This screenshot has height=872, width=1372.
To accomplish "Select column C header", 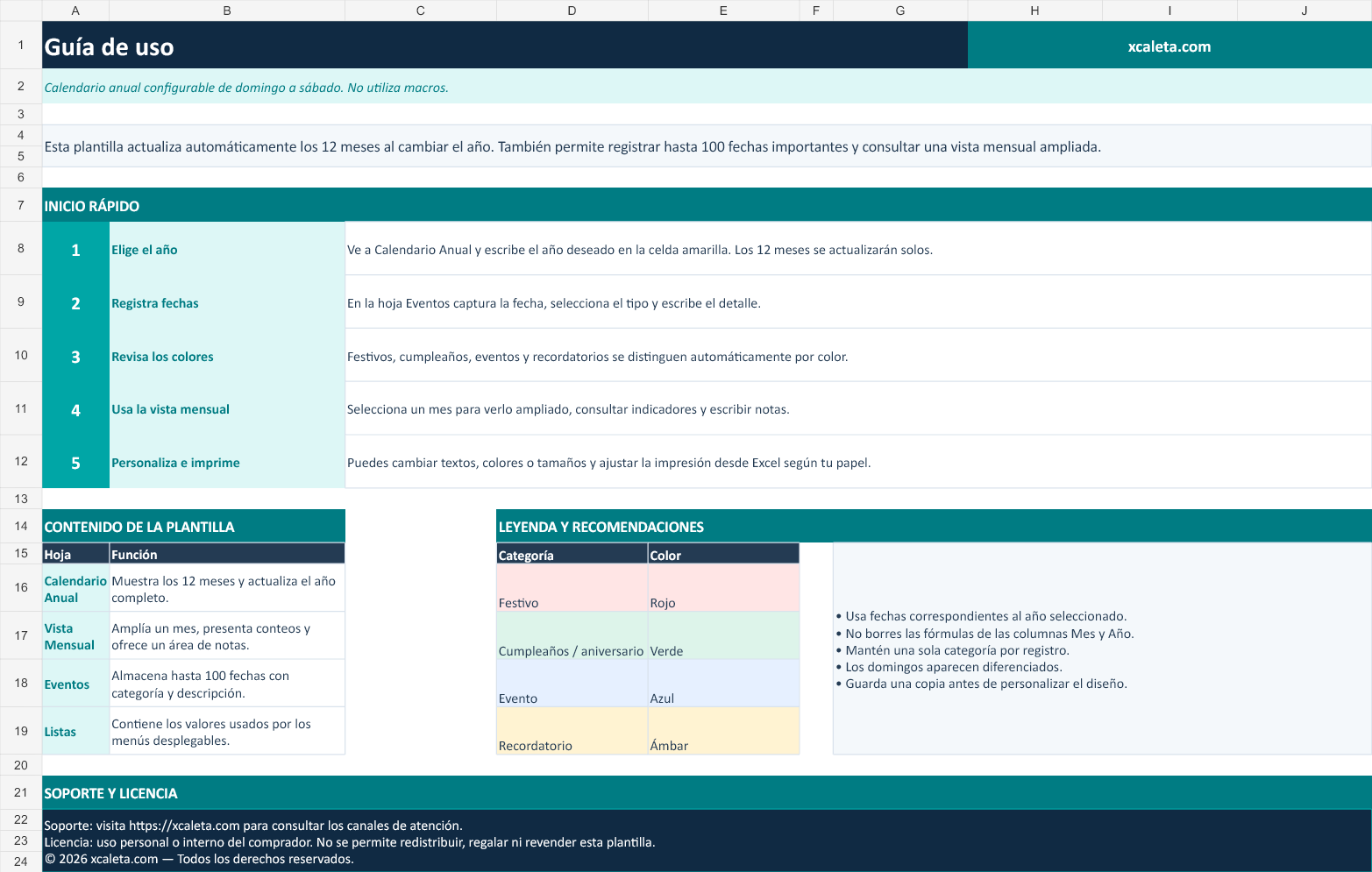I will pos(421,11).
